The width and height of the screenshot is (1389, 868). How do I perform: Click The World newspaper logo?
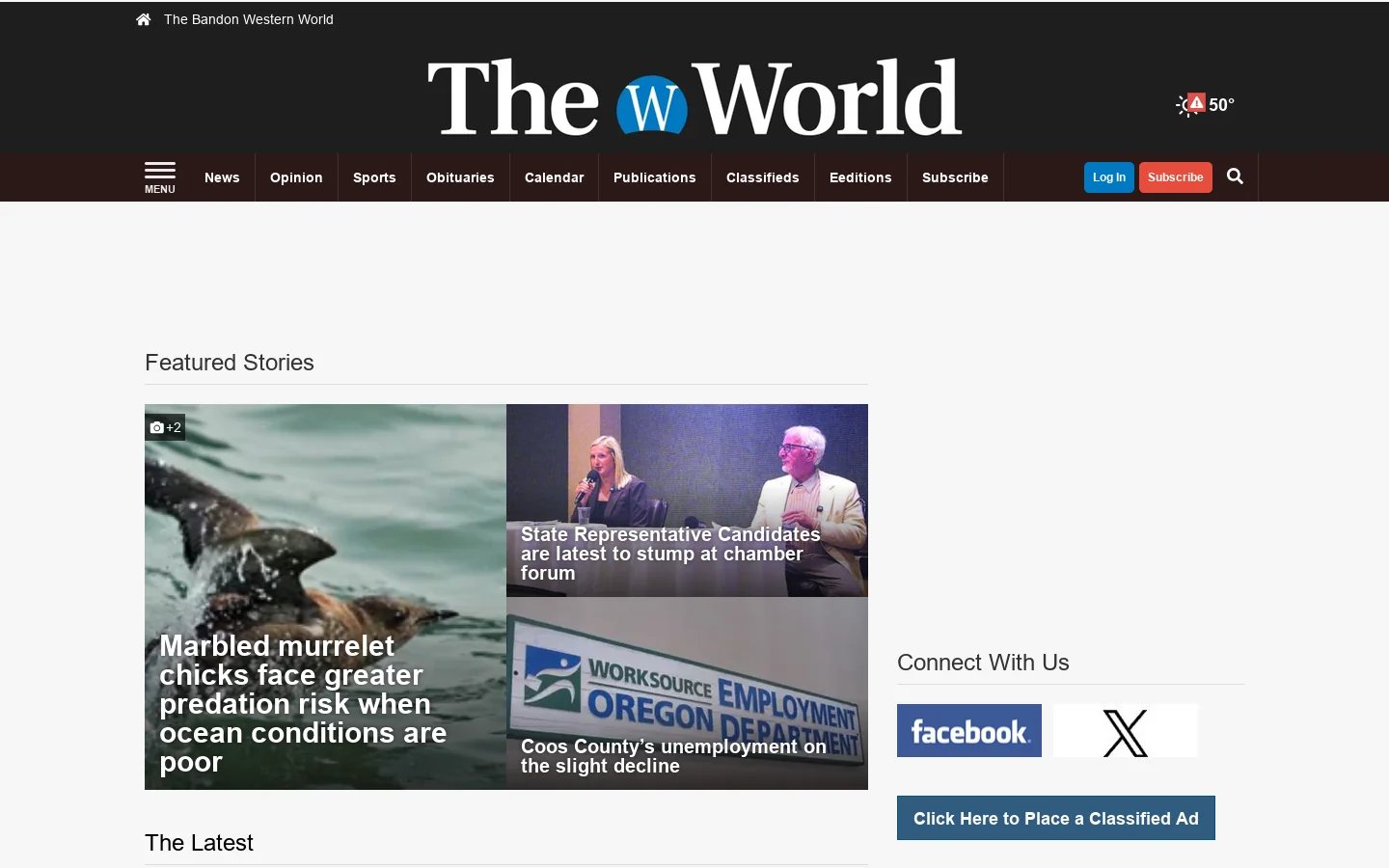[x=694, y=97]
